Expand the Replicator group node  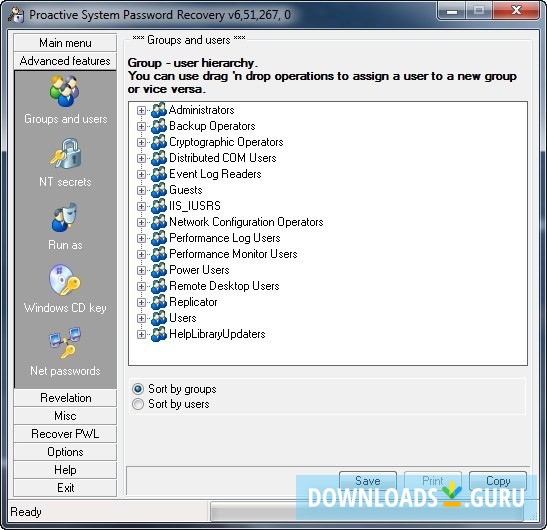click(141, 303)
